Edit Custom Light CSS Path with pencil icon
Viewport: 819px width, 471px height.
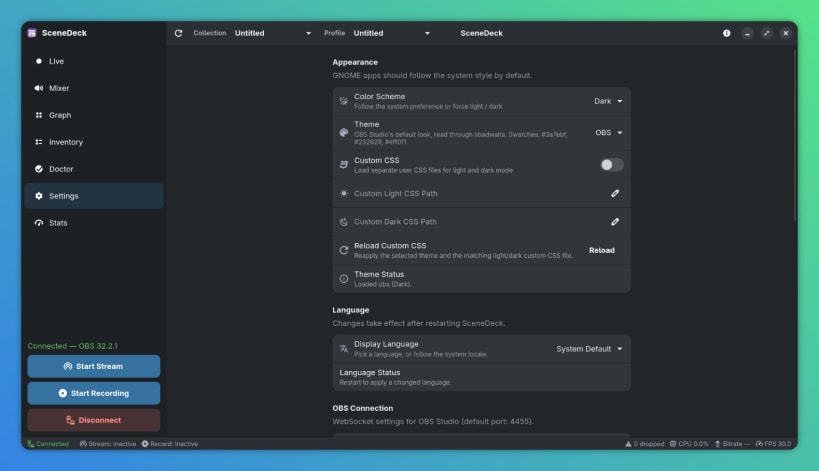(x=615, y=193)
